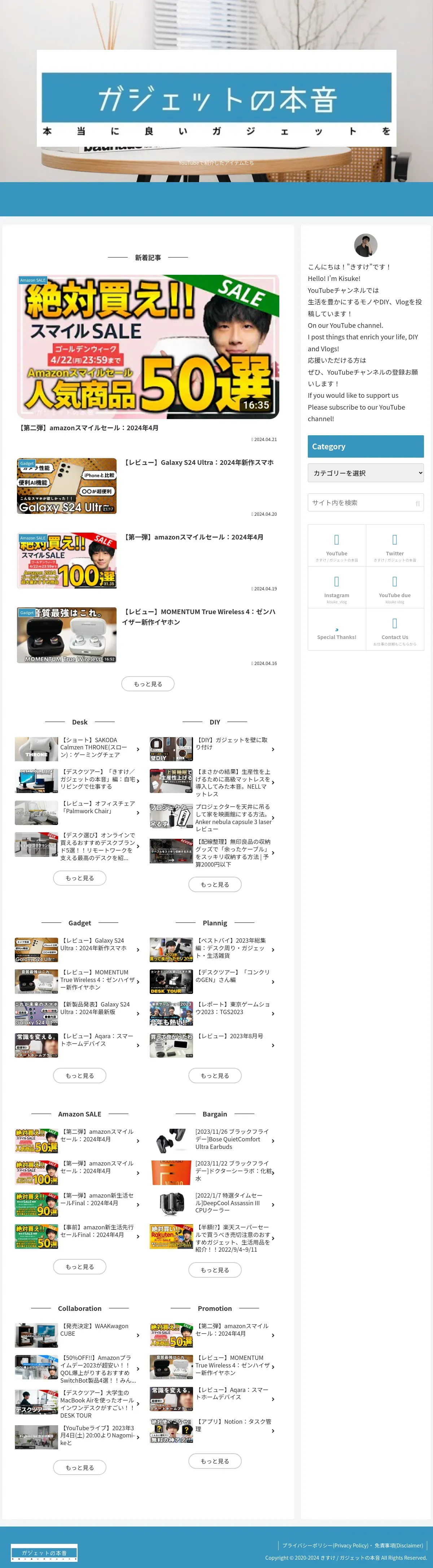The image size is (433, 1568).
Task: Click arrow beside Notion：タスク管理 article
Action: (273, 1431)
